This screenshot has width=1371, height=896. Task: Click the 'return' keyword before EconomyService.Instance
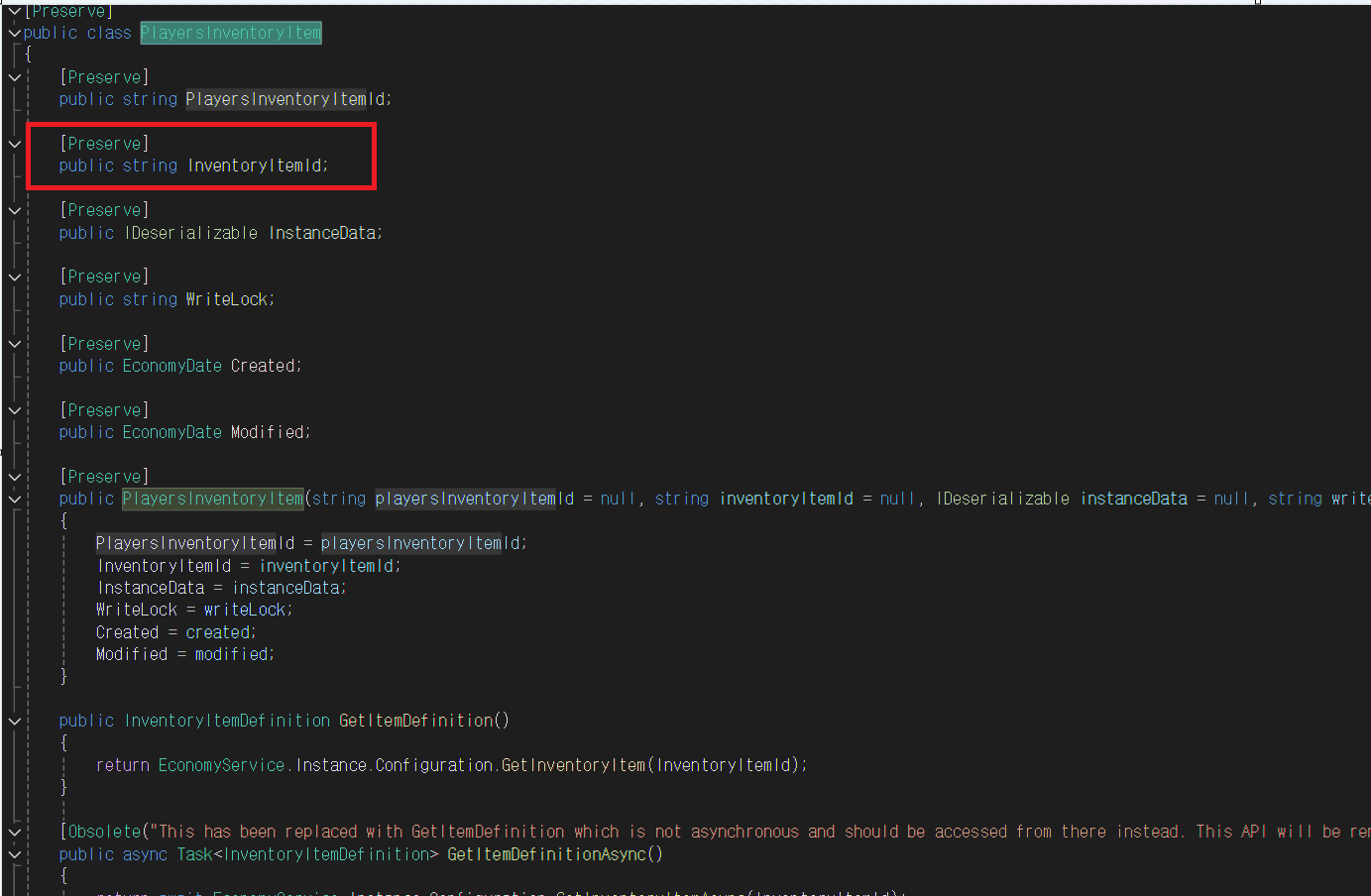(123, 765)
